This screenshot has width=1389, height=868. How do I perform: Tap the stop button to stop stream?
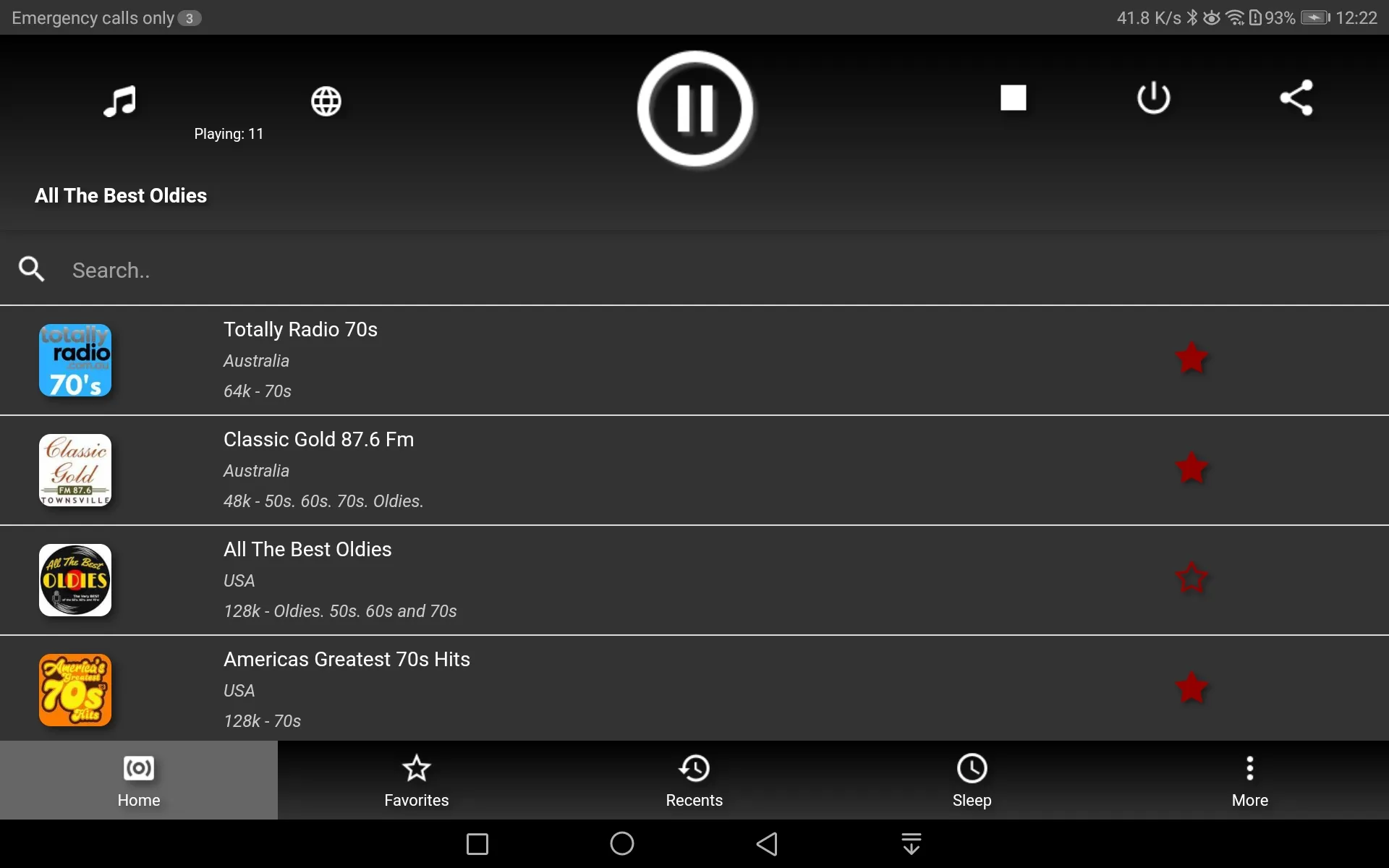(1013, 97)
